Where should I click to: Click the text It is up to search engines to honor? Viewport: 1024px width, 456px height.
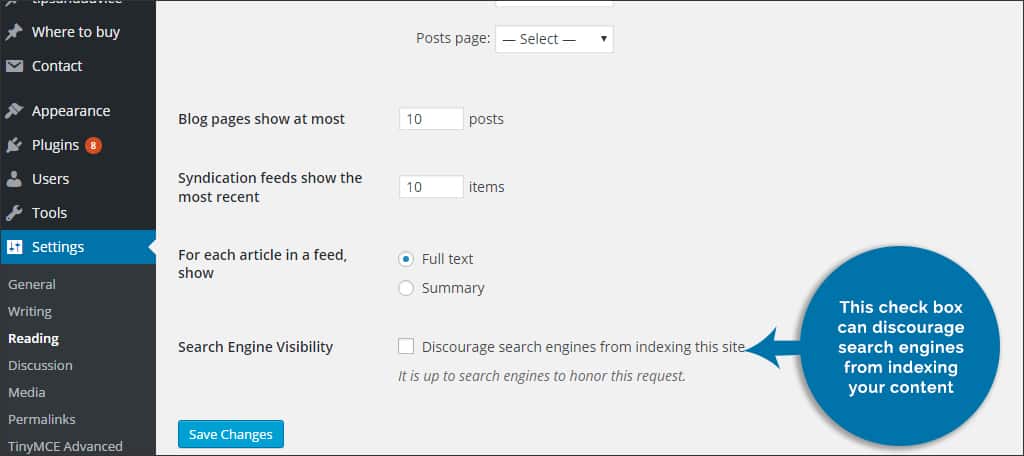coord(542,376)
